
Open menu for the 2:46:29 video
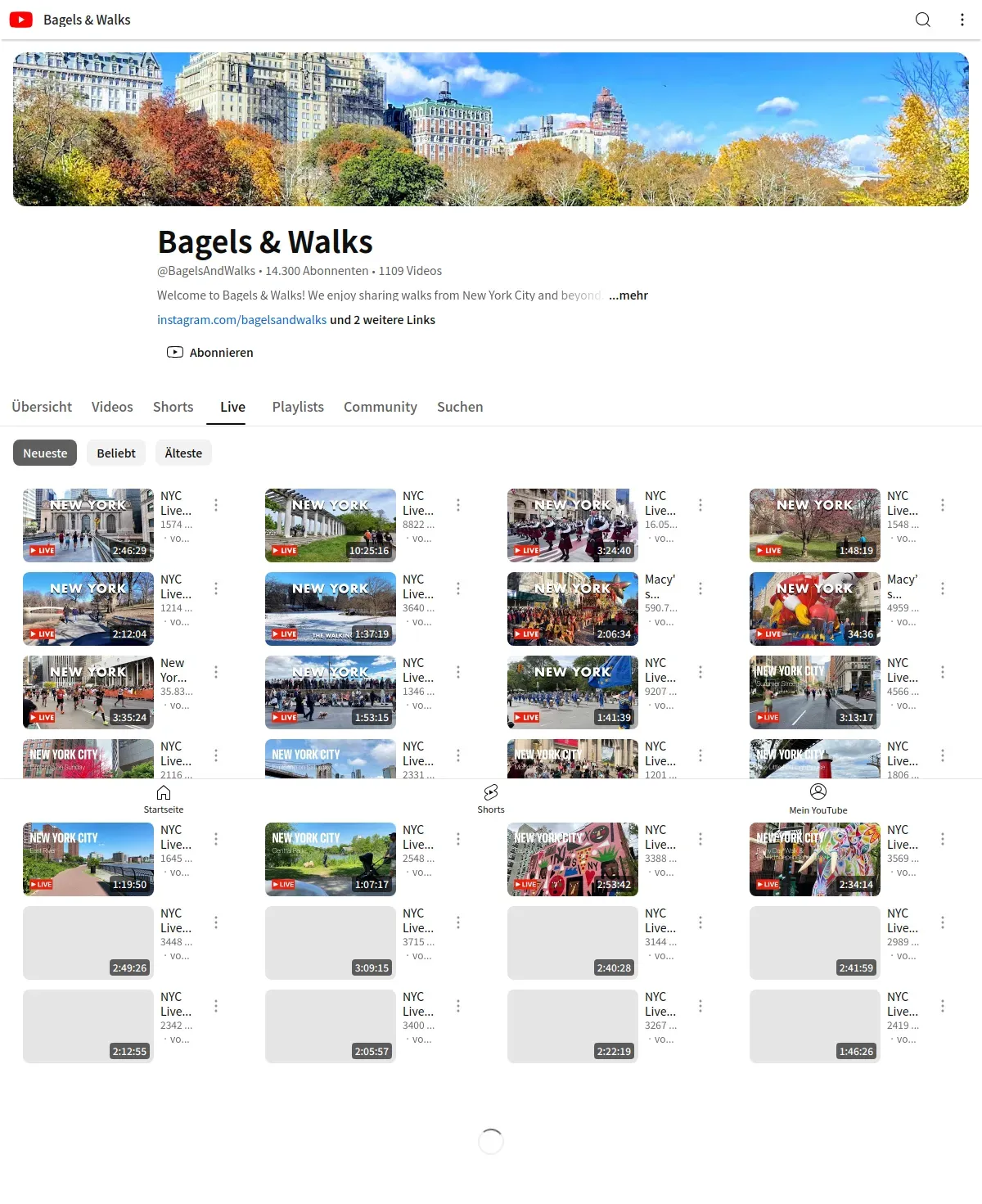tap(216, 505)
